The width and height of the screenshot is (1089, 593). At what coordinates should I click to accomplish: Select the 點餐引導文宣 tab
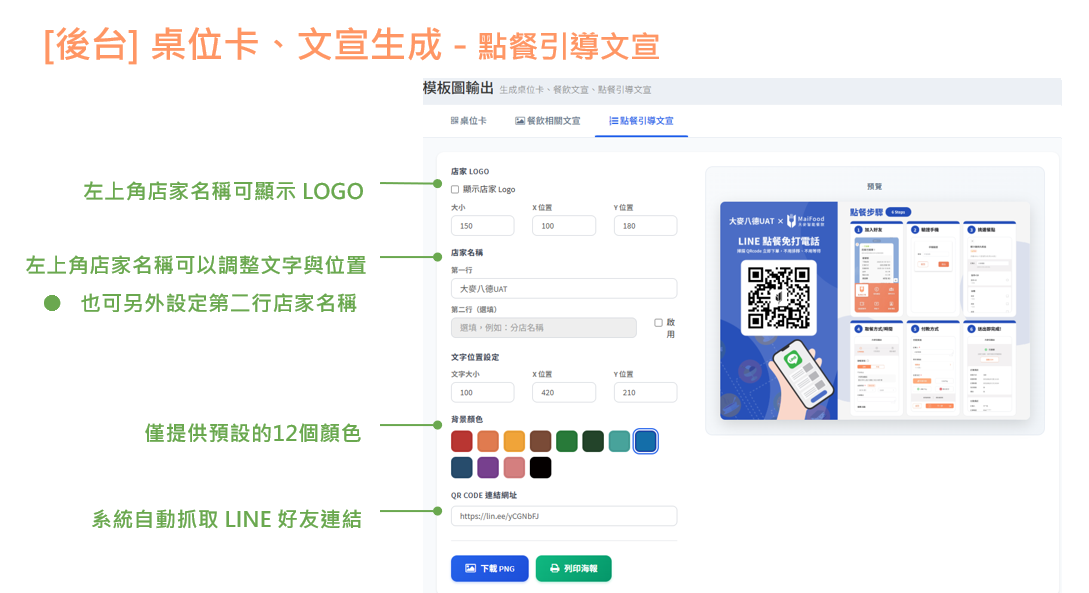641,121
